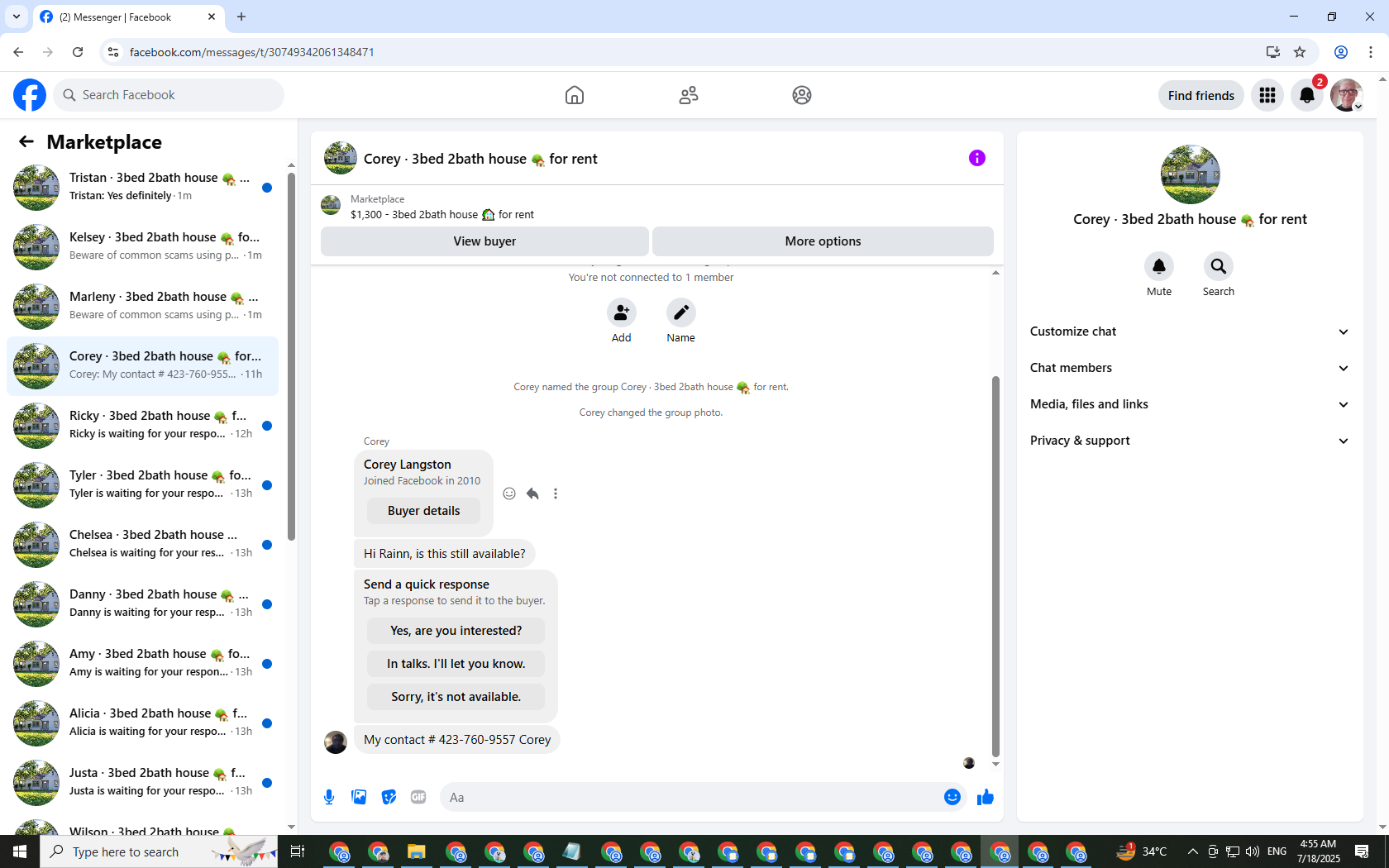This screenshot has width=1389, height=868.
Task: Choose a sticker from the composer
Action: (x=389, y=797)
